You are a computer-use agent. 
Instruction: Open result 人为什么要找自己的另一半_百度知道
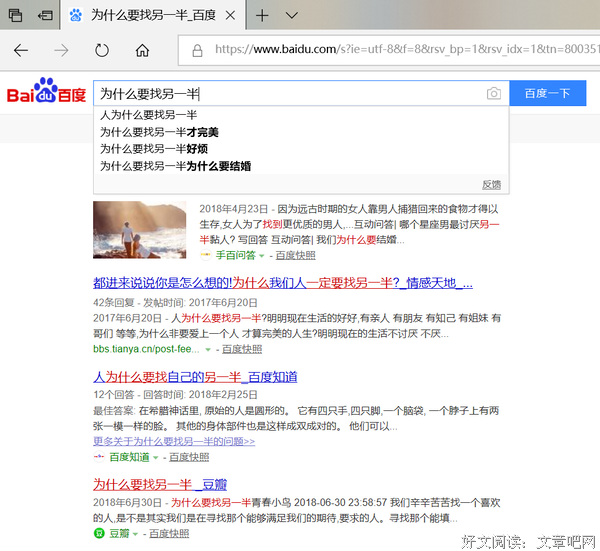tap(195, 377)
